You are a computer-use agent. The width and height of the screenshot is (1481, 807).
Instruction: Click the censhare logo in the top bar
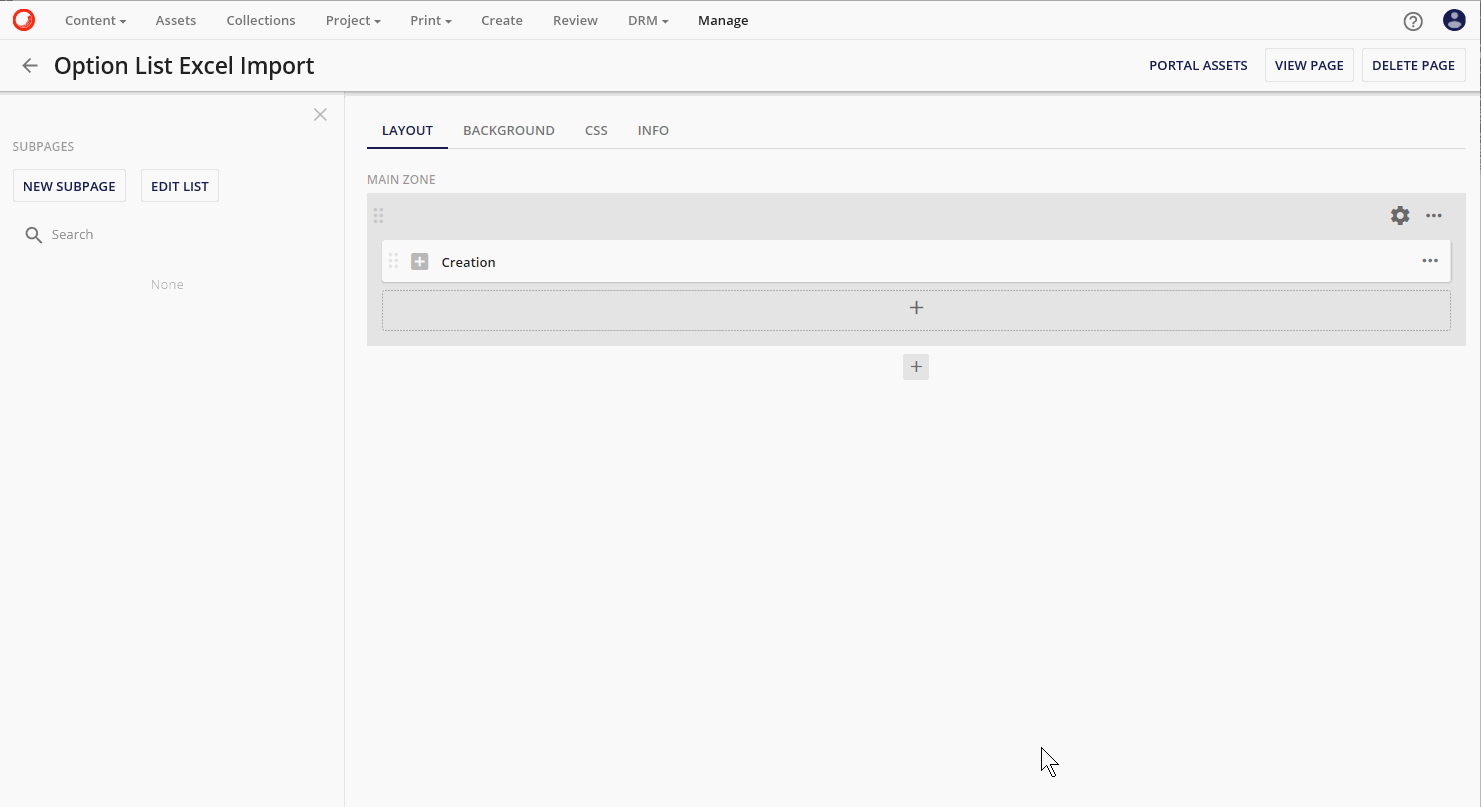point(23,20)
